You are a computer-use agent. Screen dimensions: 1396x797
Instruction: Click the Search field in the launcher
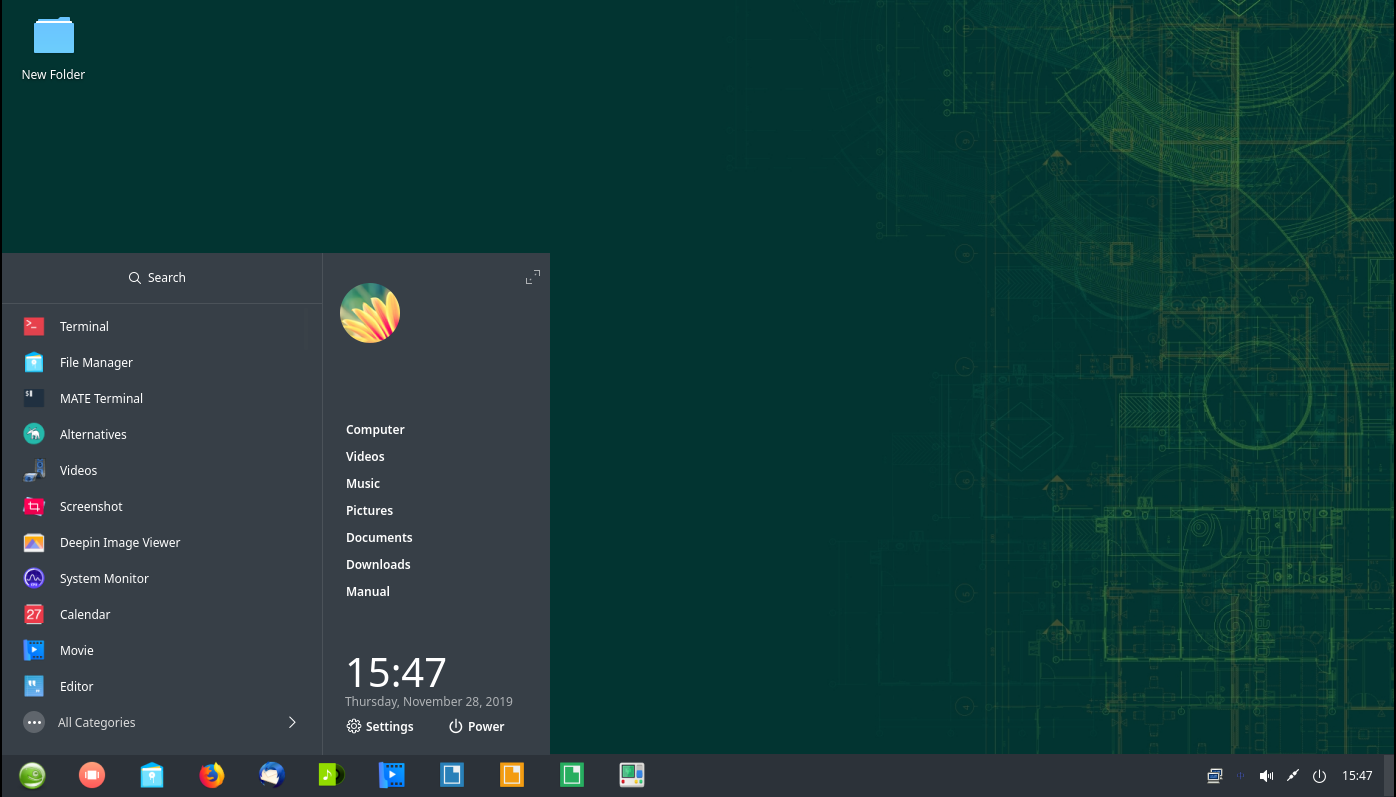click(x=158, y=278)
